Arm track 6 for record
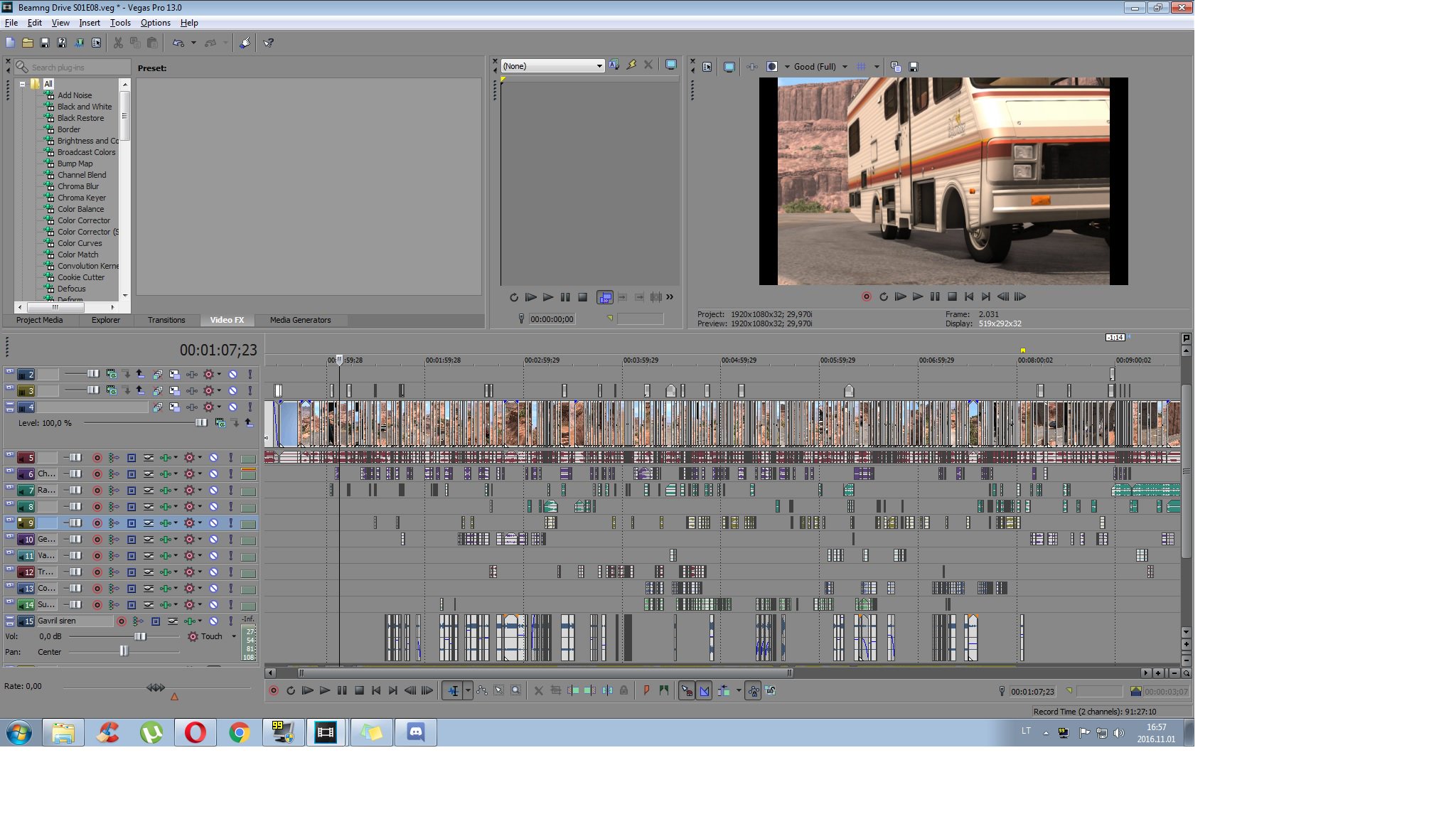Image resolution: width=1456 pixels, height=819 pixels. (97, 474)
